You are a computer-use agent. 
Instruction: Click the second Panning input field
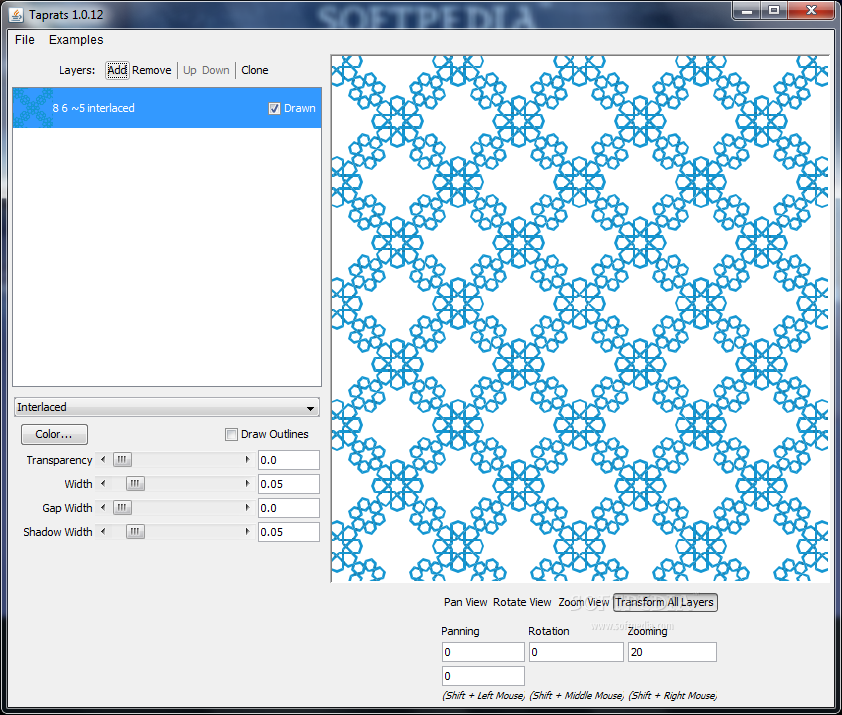483,676
